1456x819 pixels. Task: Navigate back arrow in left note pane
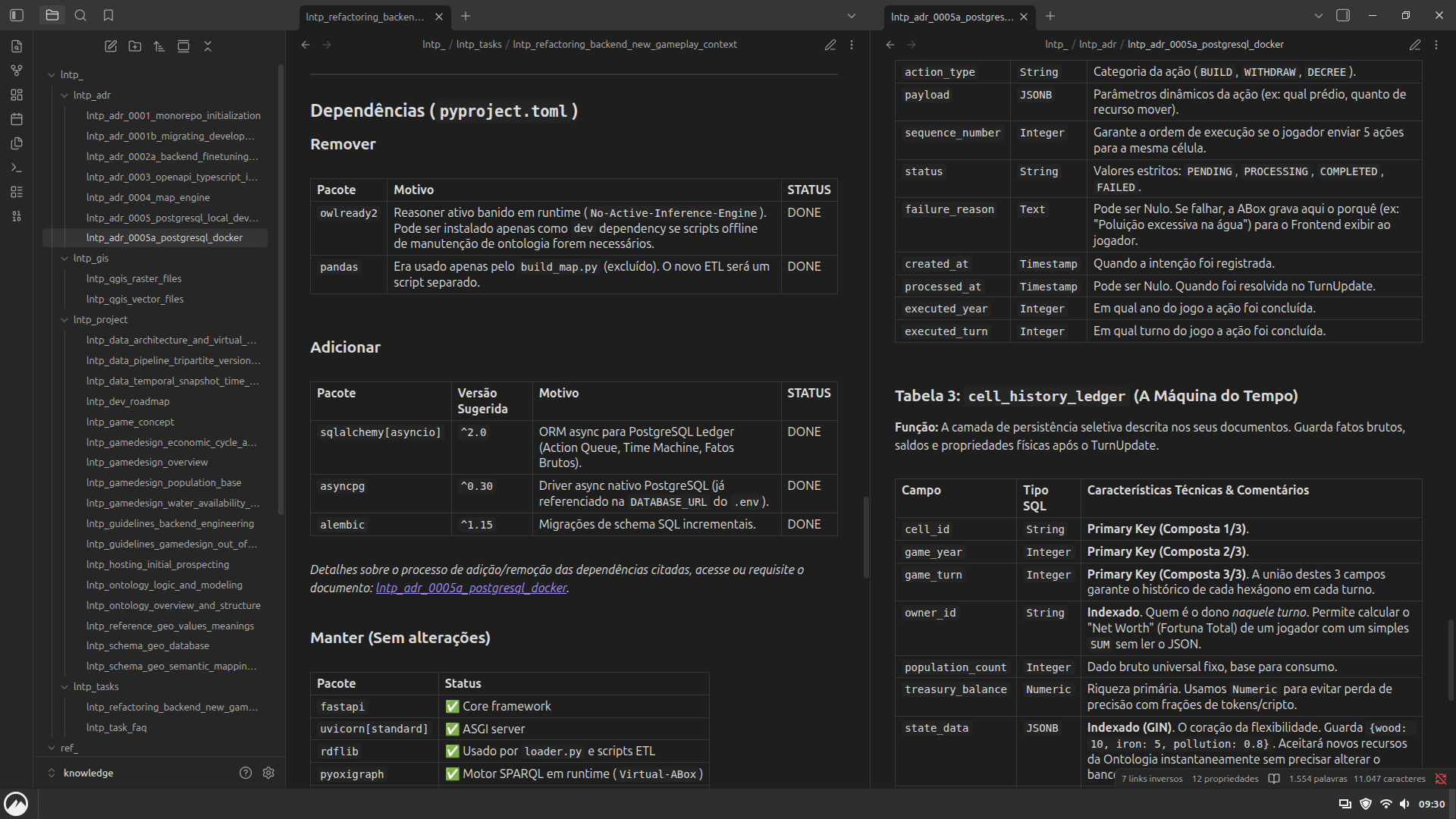(x=306, y=45)
